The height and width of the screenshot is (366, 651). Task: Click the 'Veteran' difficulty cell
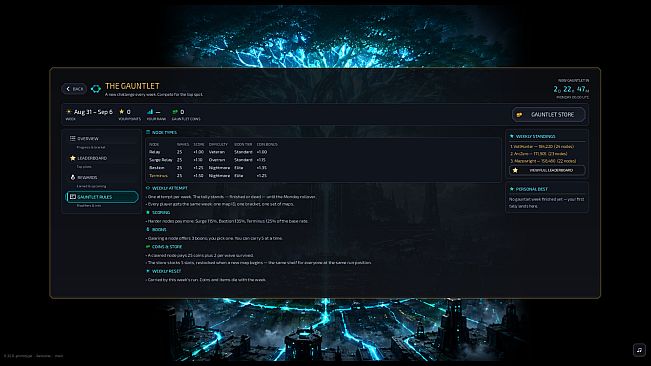[x=217, y=152]
